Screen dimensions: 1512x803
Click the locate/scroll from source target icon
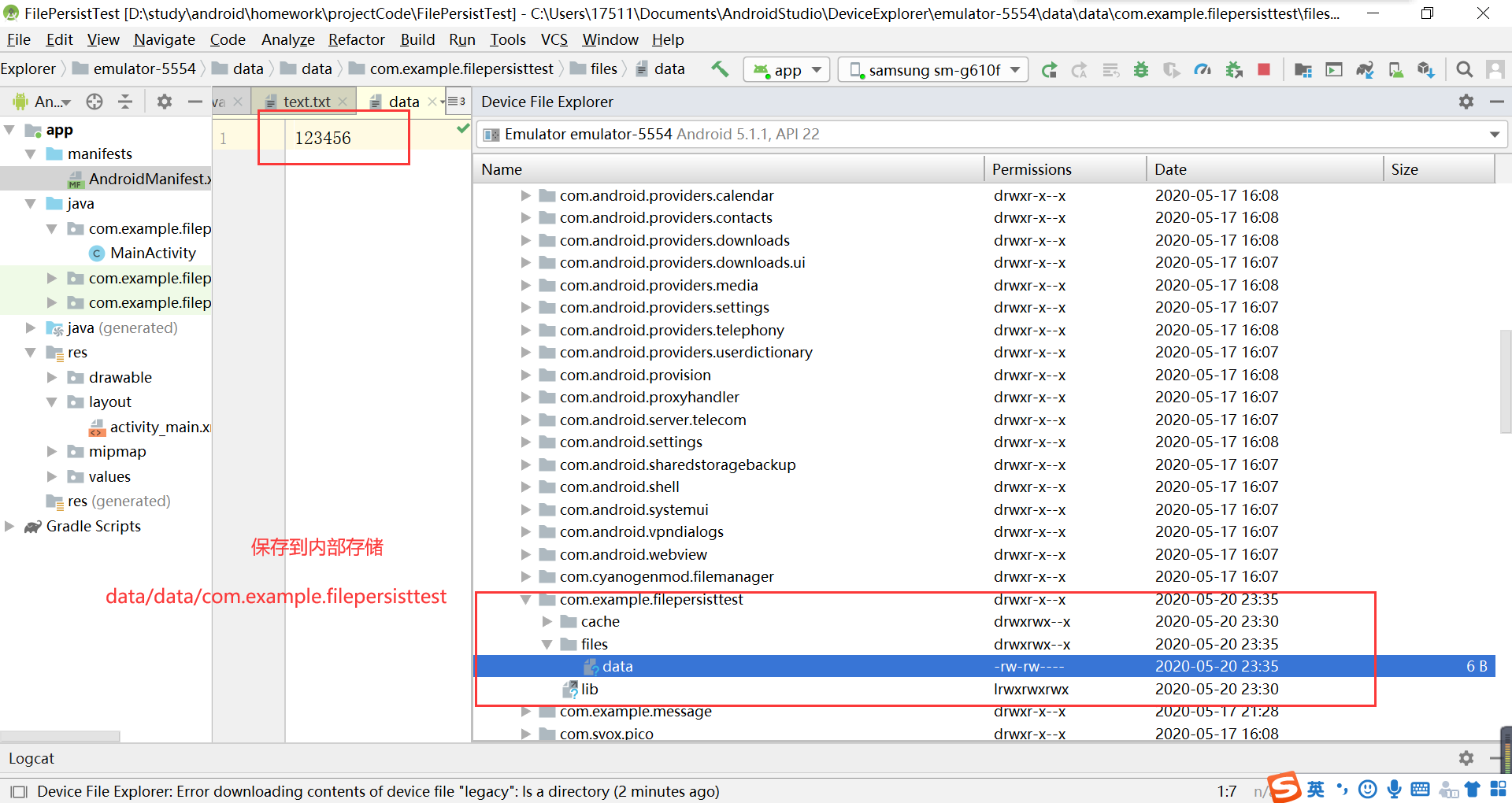[94, 102]
